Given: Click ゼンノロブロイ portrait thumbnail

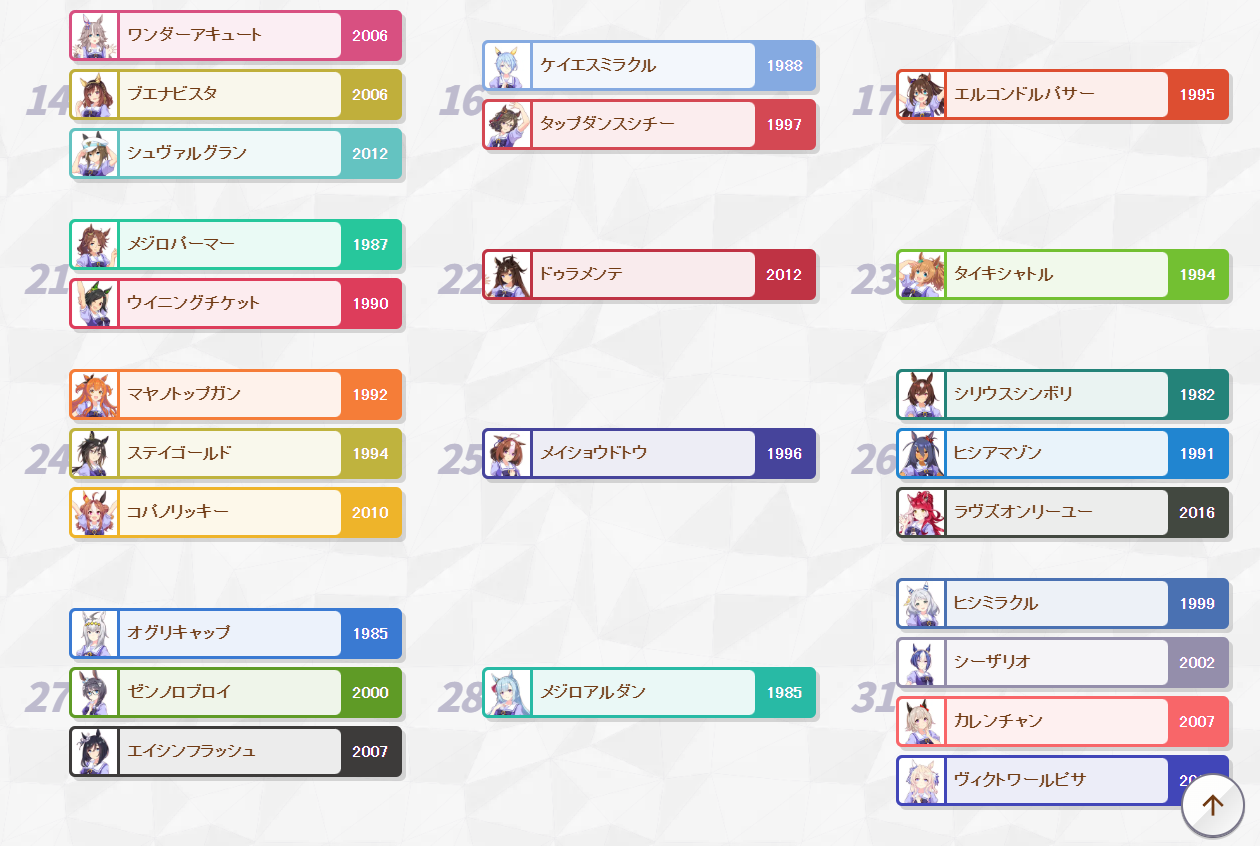Looking at the screenshot, I should coord(95,693).
